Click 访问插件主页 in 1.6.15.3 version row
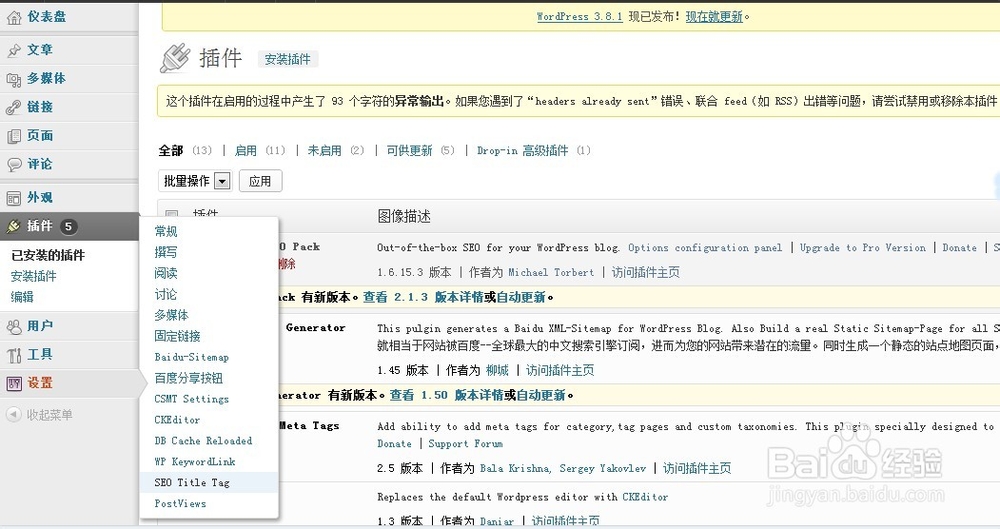 pos(645,272)
